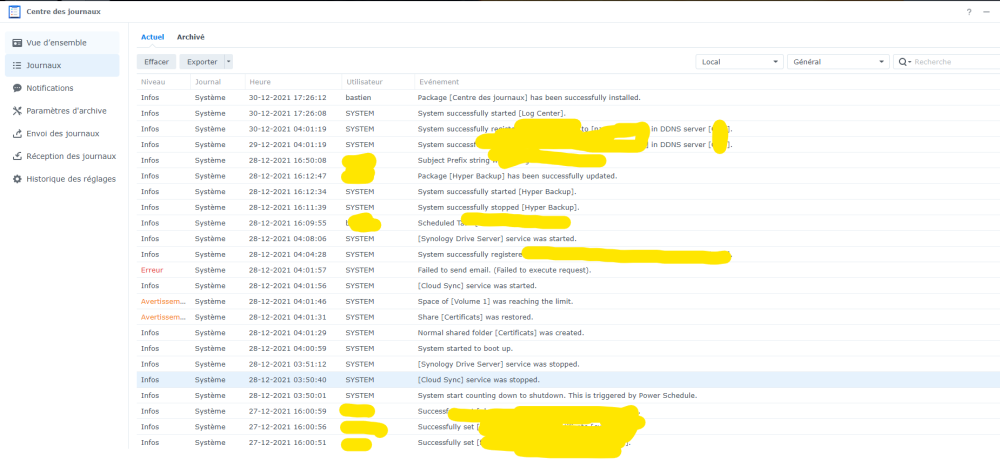Sort by the Utilisateur column header
This screenshot has width=1000, height=459.
(x=364, y=82)
